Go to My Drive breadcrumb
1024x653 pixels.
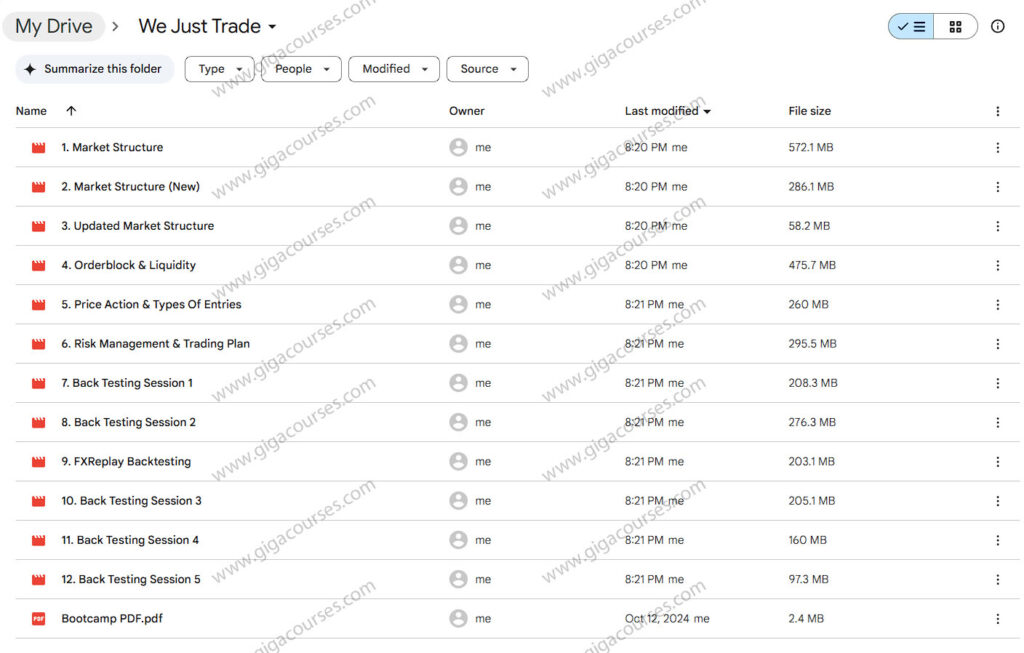coord(54,27)
